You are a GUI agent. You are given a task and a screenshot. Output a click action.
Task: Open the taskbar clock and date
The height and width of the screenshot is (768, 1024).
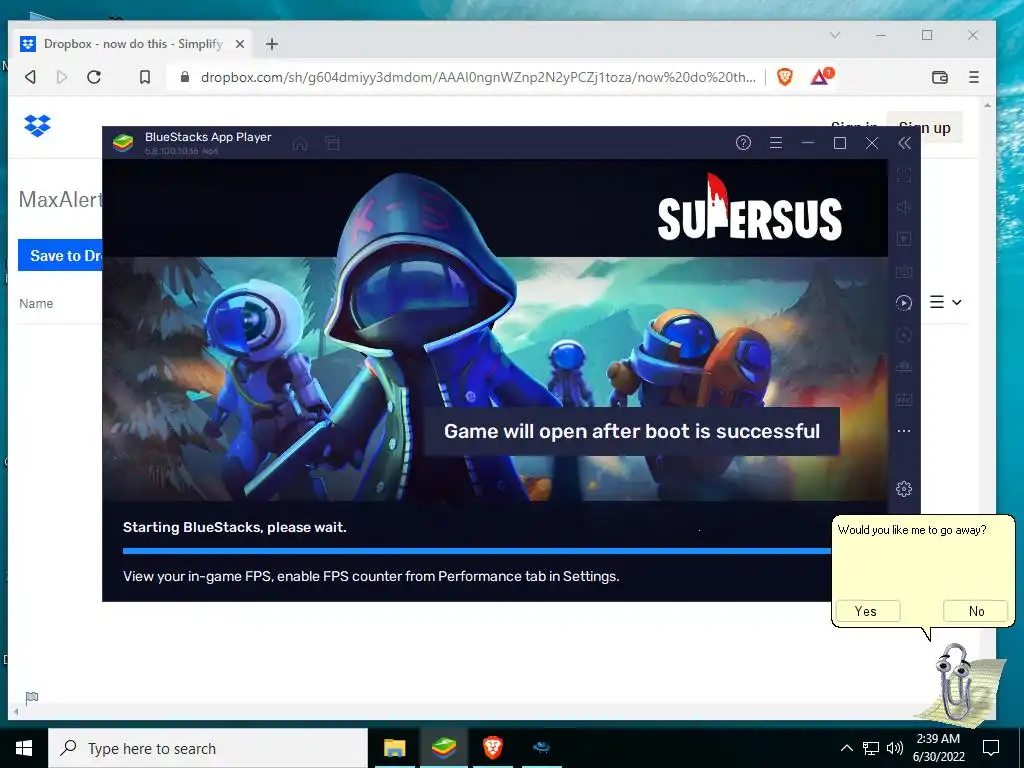938,748
